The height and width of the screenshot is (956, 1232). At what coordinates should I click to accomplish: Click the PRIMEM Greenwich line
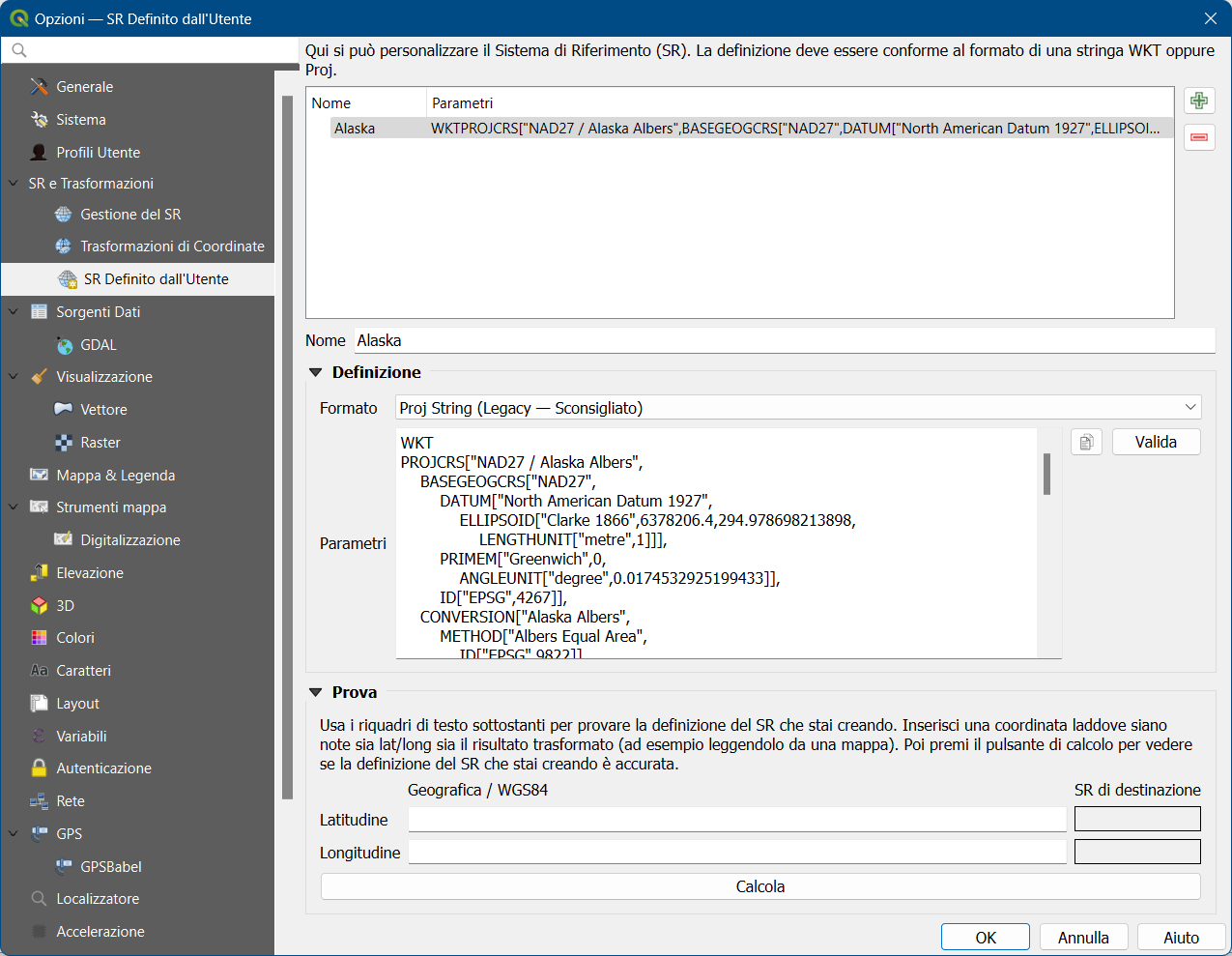pyautogui.click(x=523, y=559)
